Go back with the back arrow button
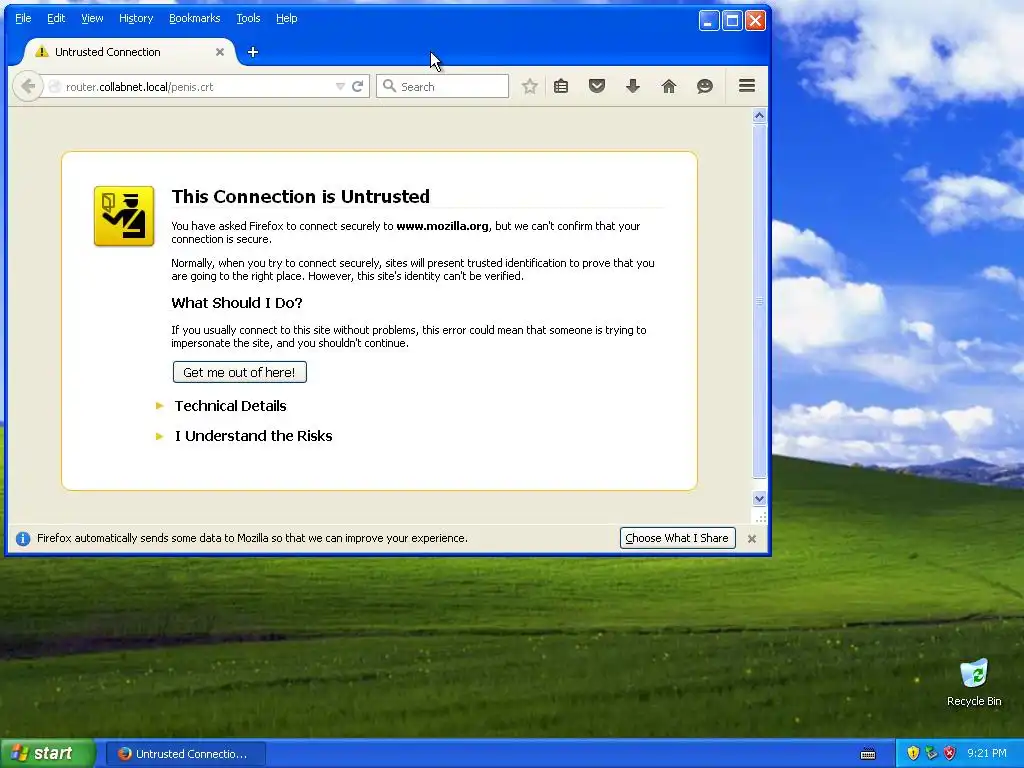 pyautogui.click(x=27, y=86)
